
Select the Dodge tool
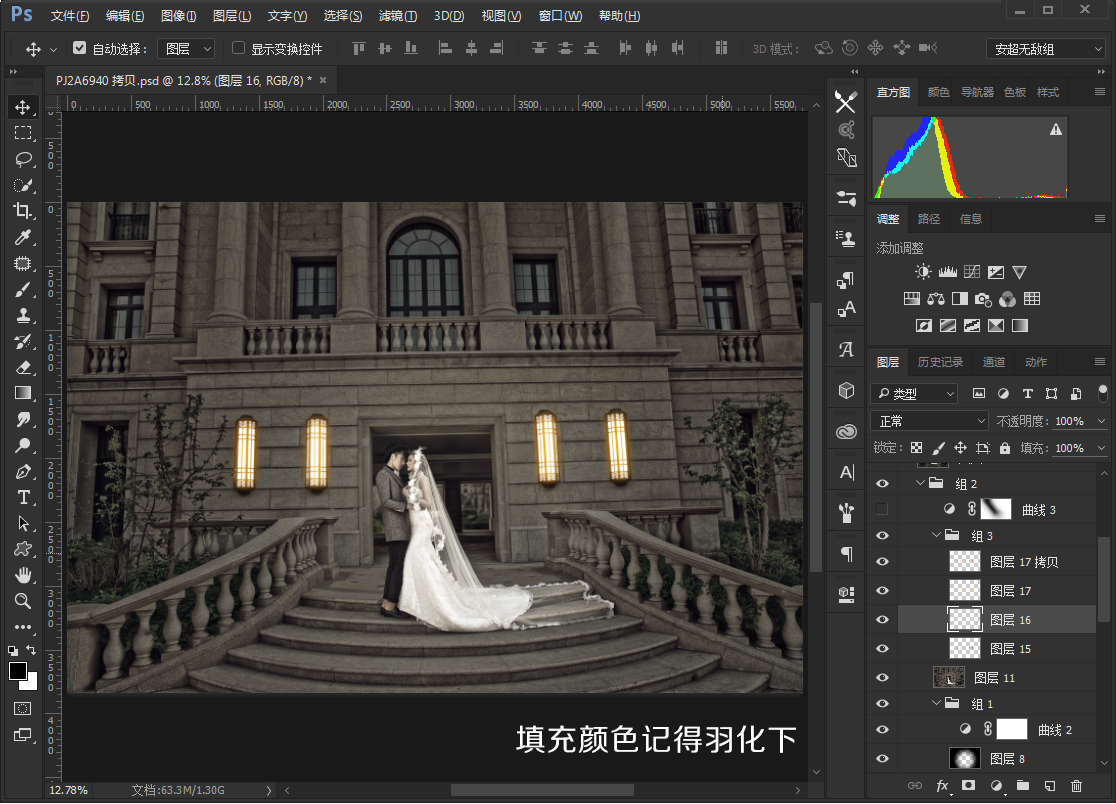tap(23, 446)
